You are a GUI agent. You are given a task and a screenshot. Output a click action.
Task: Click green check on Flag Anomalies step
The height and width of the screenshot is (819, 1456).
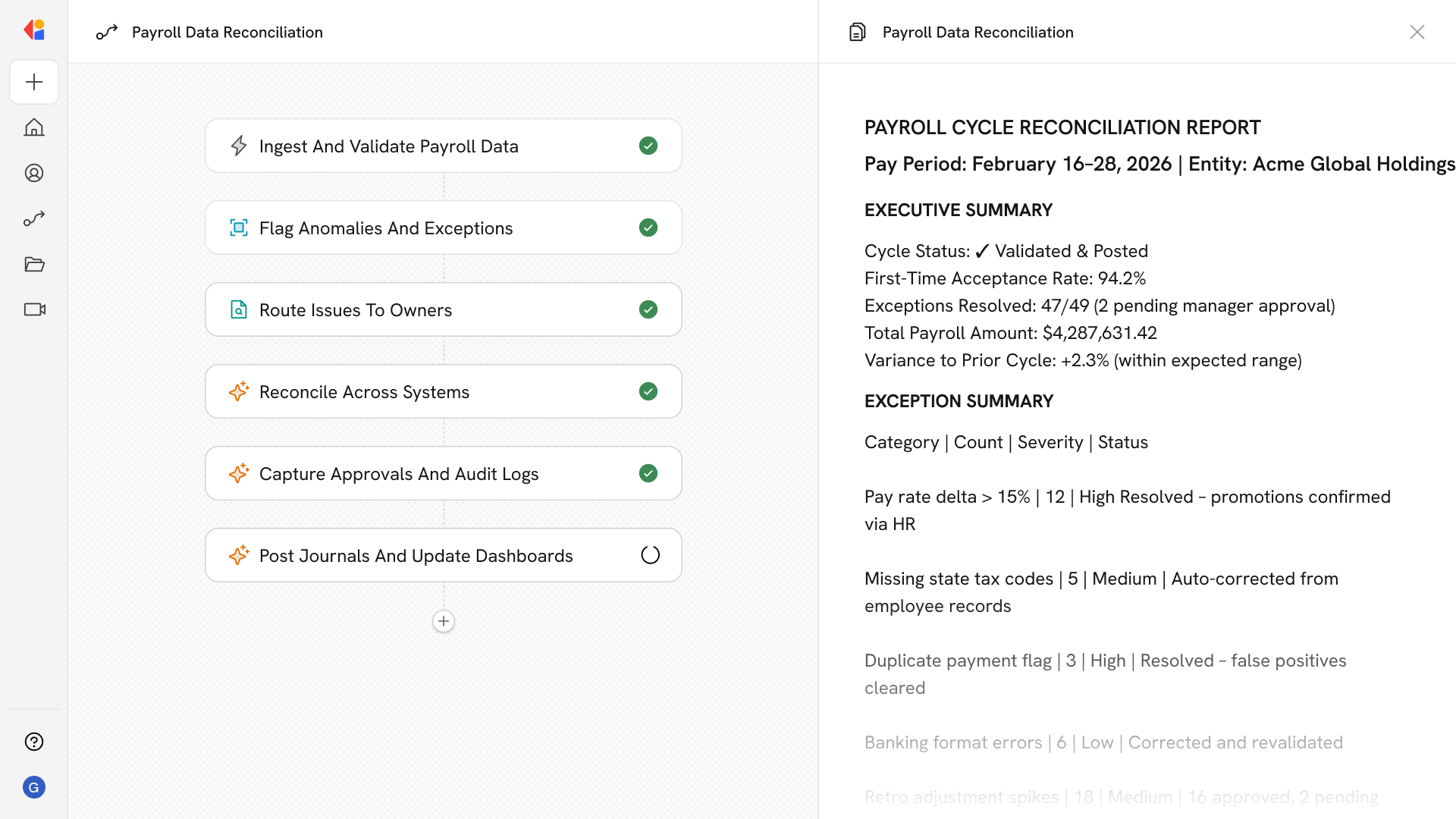648,227
